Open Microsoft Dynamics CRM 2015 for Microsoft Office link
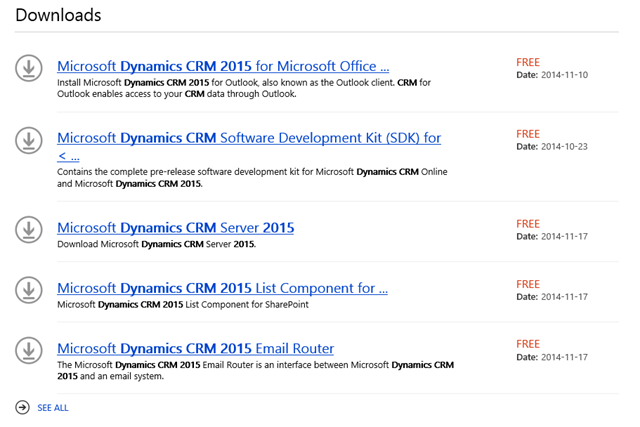The width and height of the screenshot is (640, 427). tap(223, 66)
